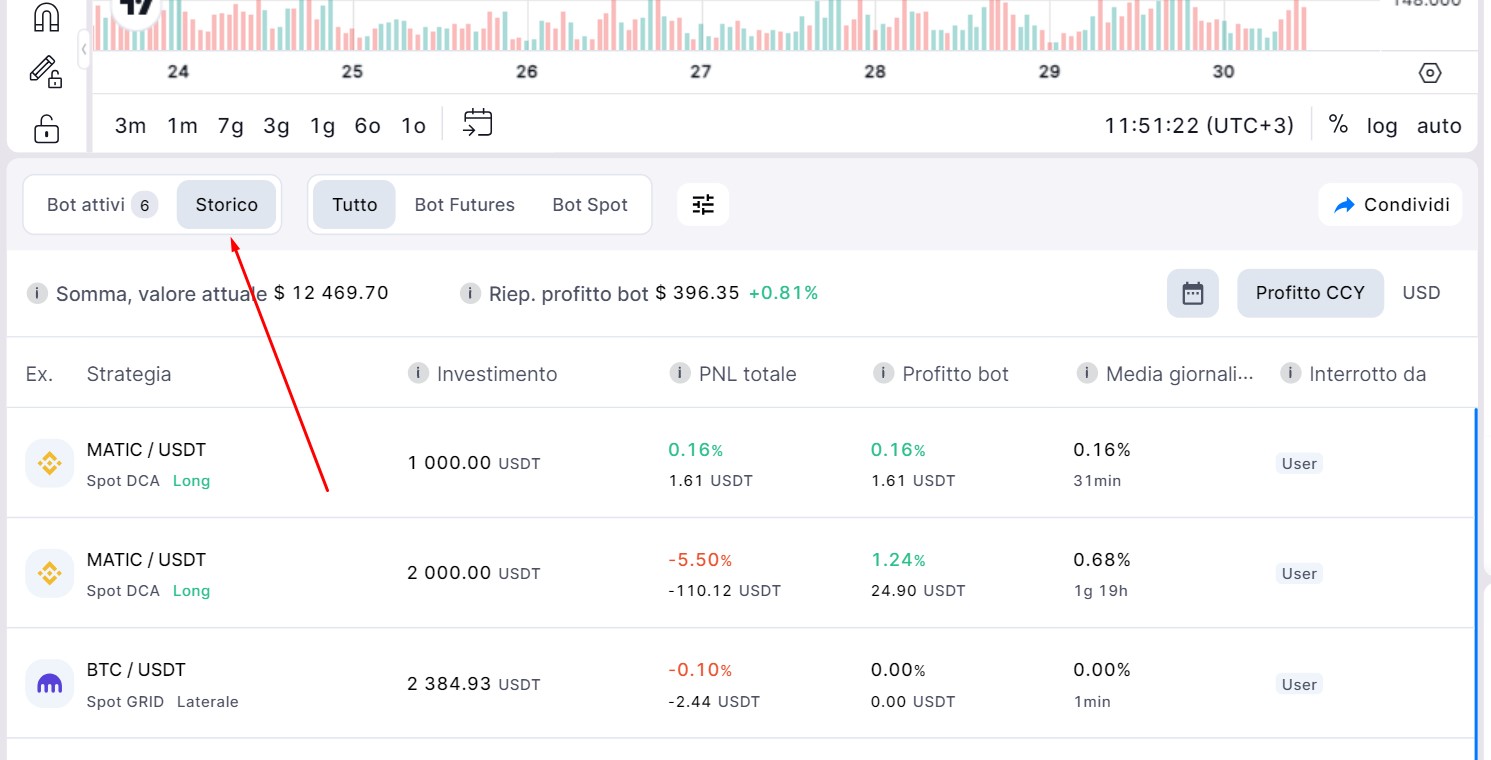This screenshot has width=1491, height=760.
Task: Click info icon next to Profitto bot header
Action: tap(883, 373)
